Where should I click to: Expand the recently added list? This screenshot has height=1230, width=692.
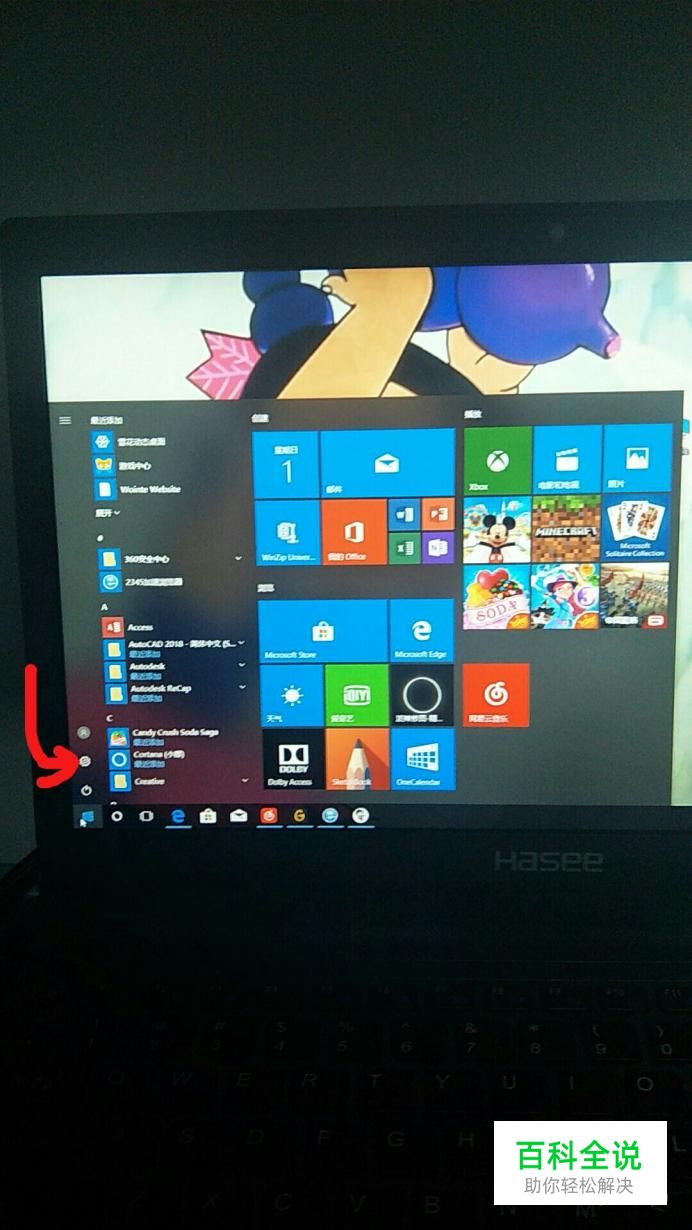(107, 513)
